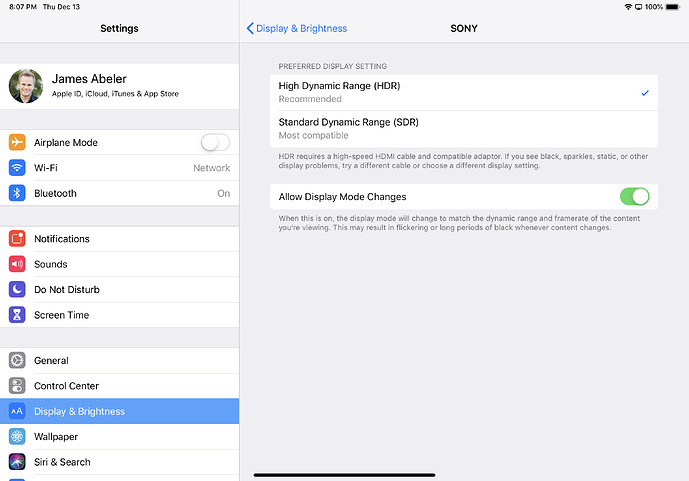Screen dimensions: 689x481
Task: Go back to Display & Brightness
Action: click(297, 29)
